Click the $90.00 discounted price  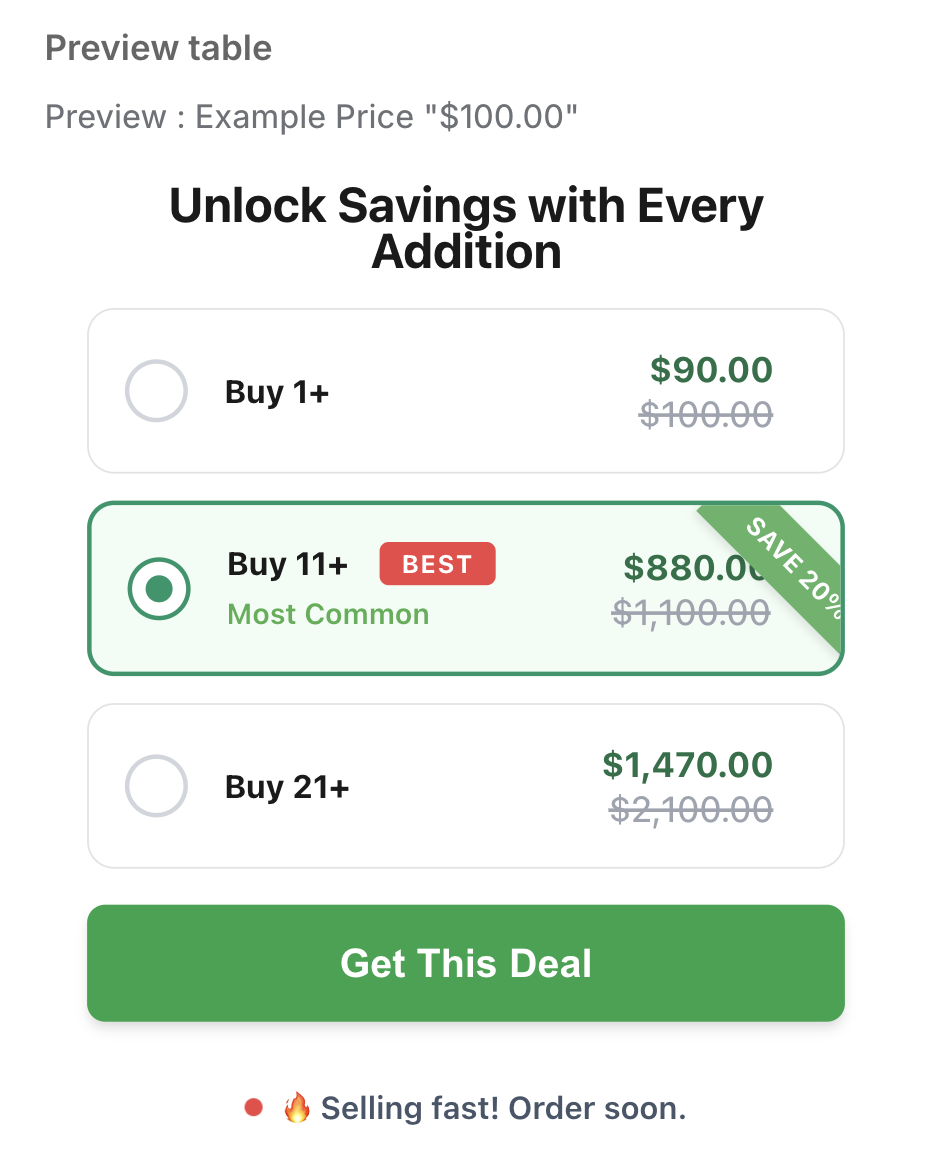pyautogui.click(x=711, y=370)
